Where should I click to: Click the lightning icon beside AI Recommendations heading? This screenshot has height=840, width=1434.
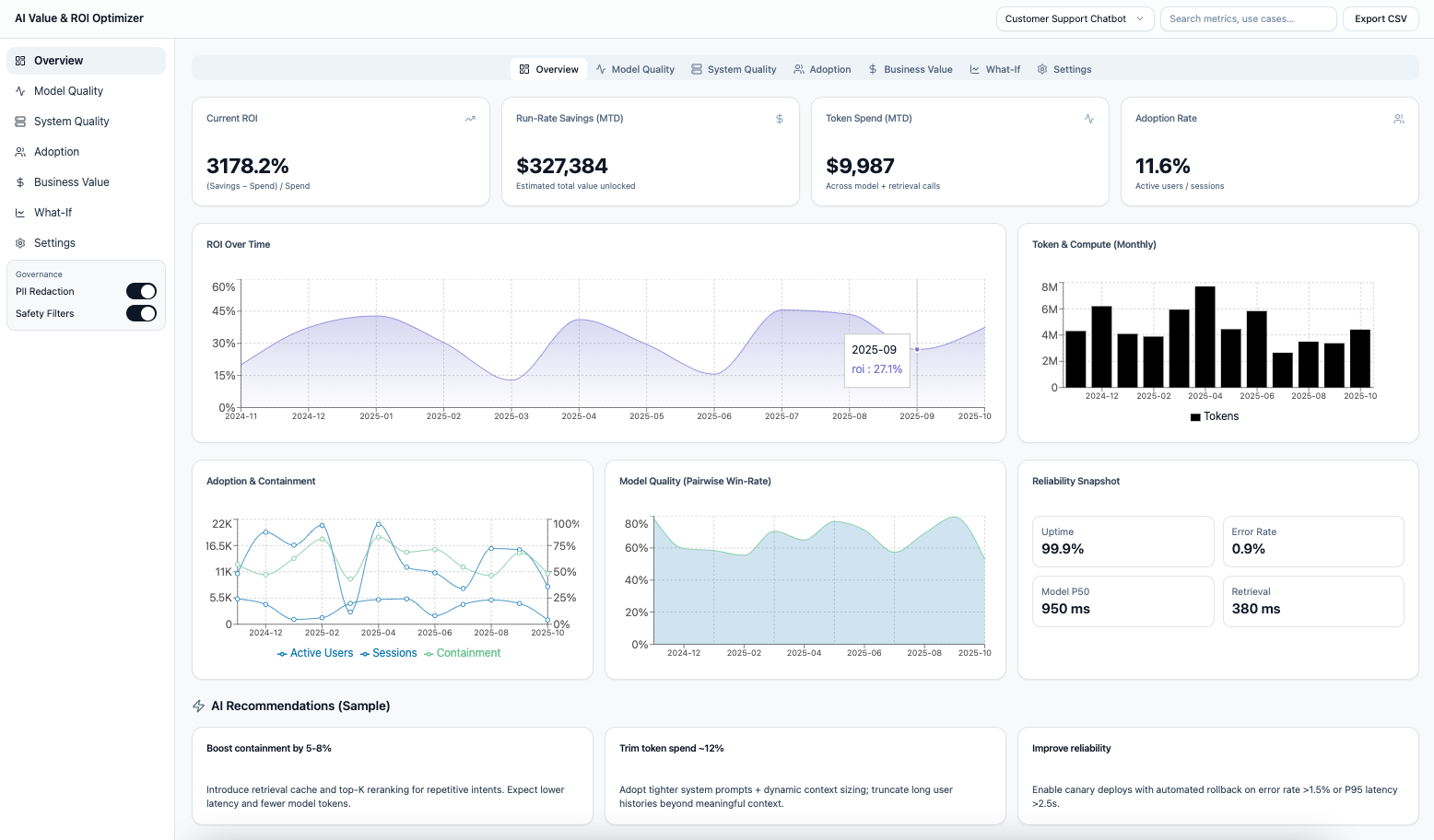click(x=198, y=706)
